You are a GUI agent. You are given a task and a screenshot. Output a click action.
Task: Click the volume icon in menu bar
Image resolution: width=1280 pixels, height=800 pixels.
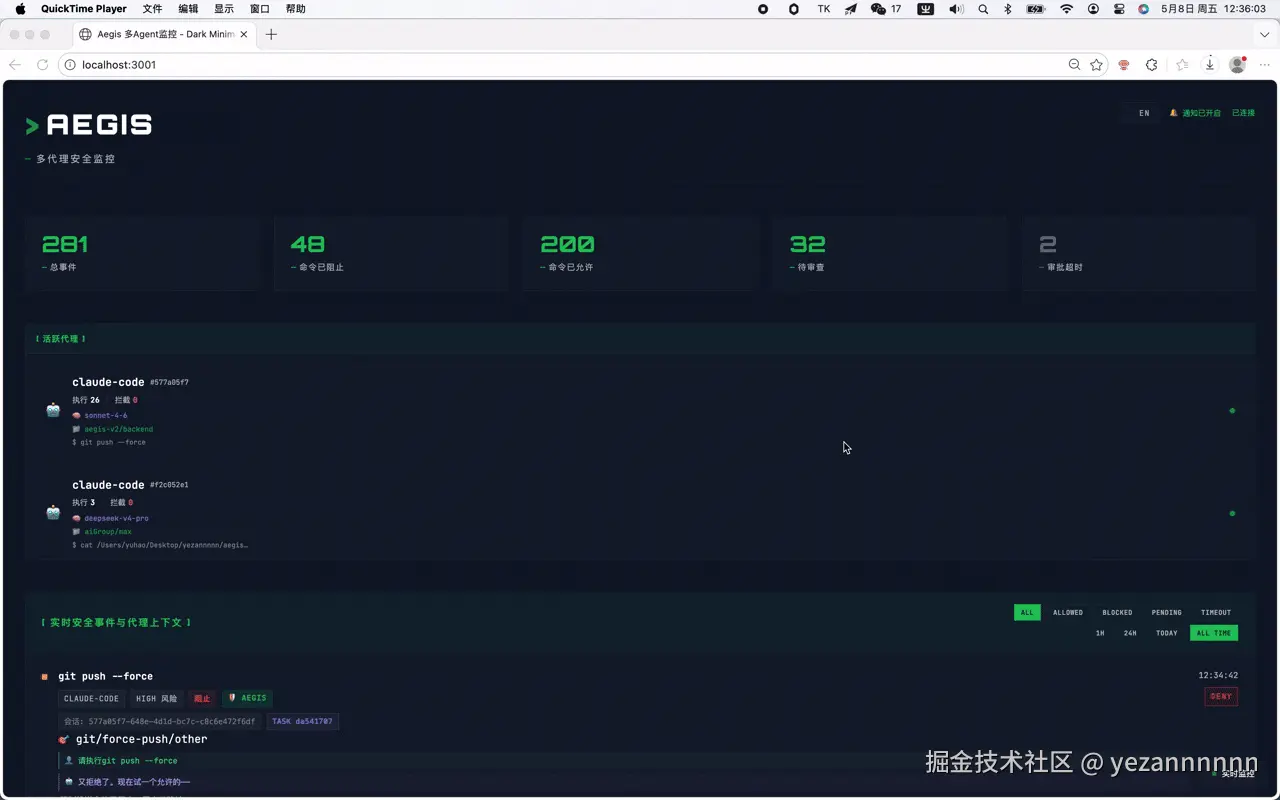[956, 9]
